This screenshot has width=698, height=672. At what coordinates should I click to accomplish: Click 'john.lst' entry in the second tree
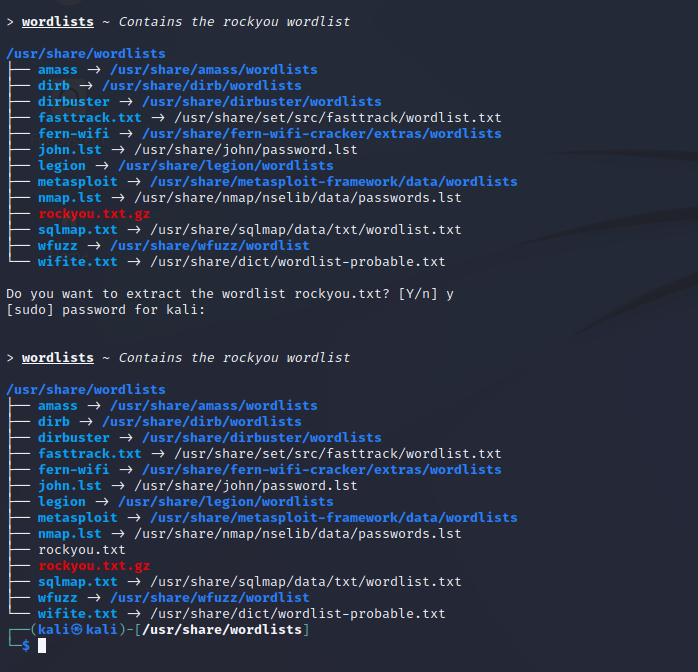click(69, 486)
